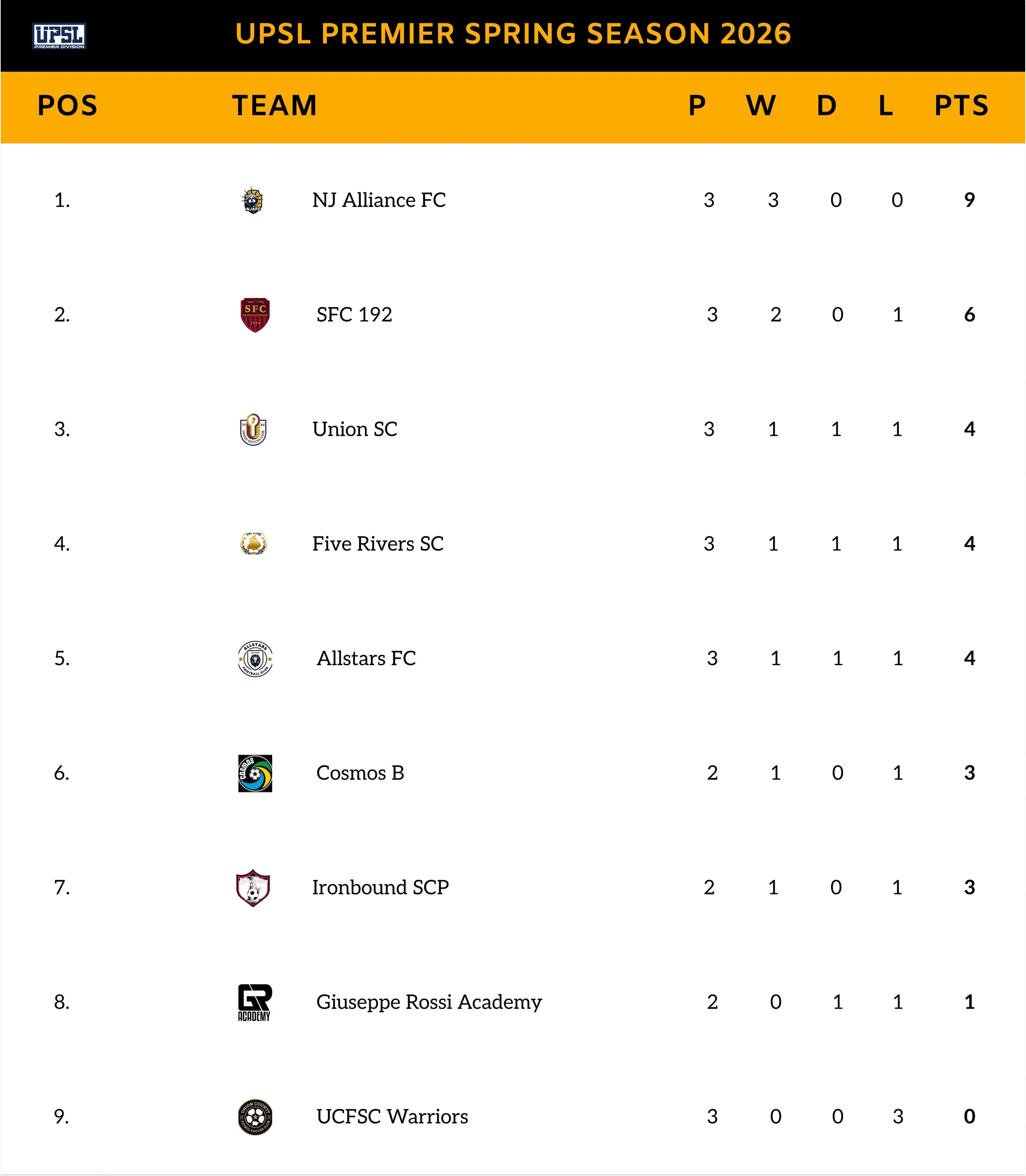
Task: Click the SFC 1924 maroon shield logo
Action: (255, 315)
